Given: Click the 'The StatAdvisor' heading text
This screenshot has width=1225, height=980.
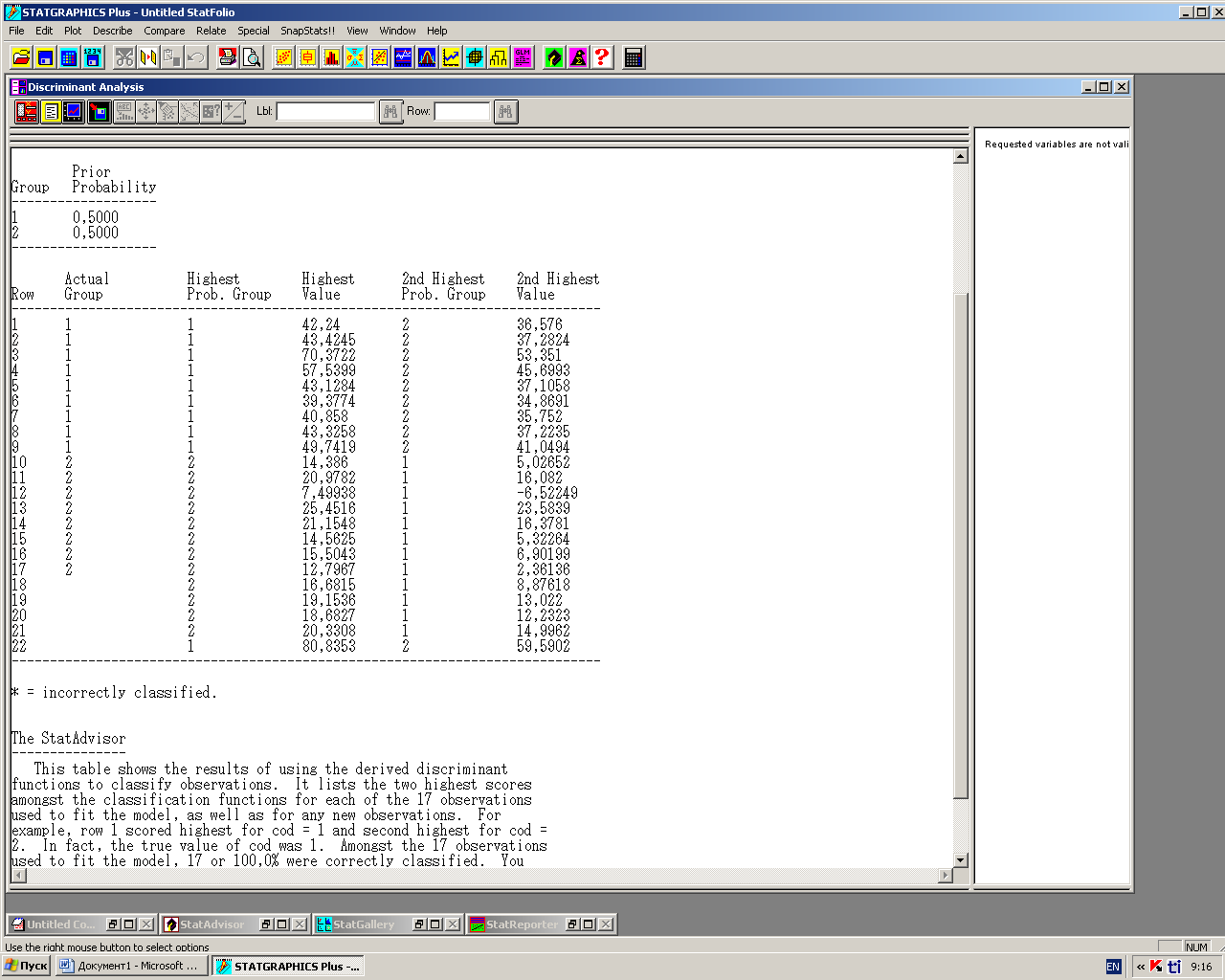Looking at the screenshot, I should [x=69, y=739].
